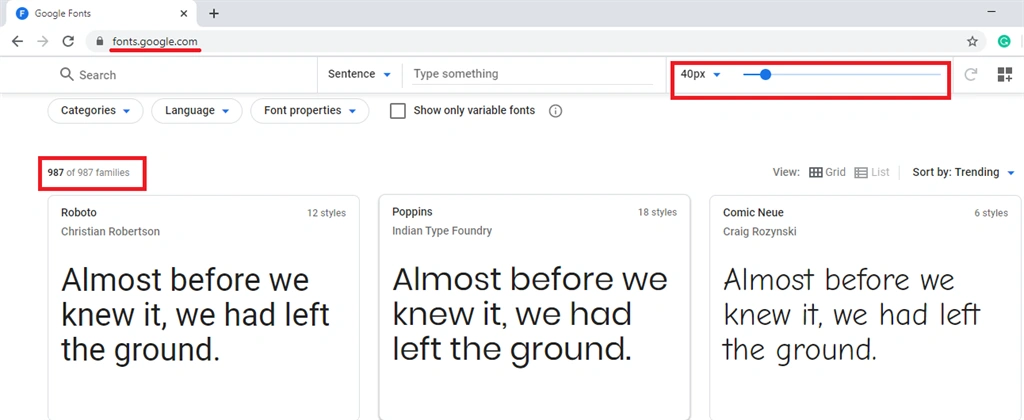The width and height of the screenshot is (1024, 420).
Task: Click the Type something preview field
Action: coord(532,74)
